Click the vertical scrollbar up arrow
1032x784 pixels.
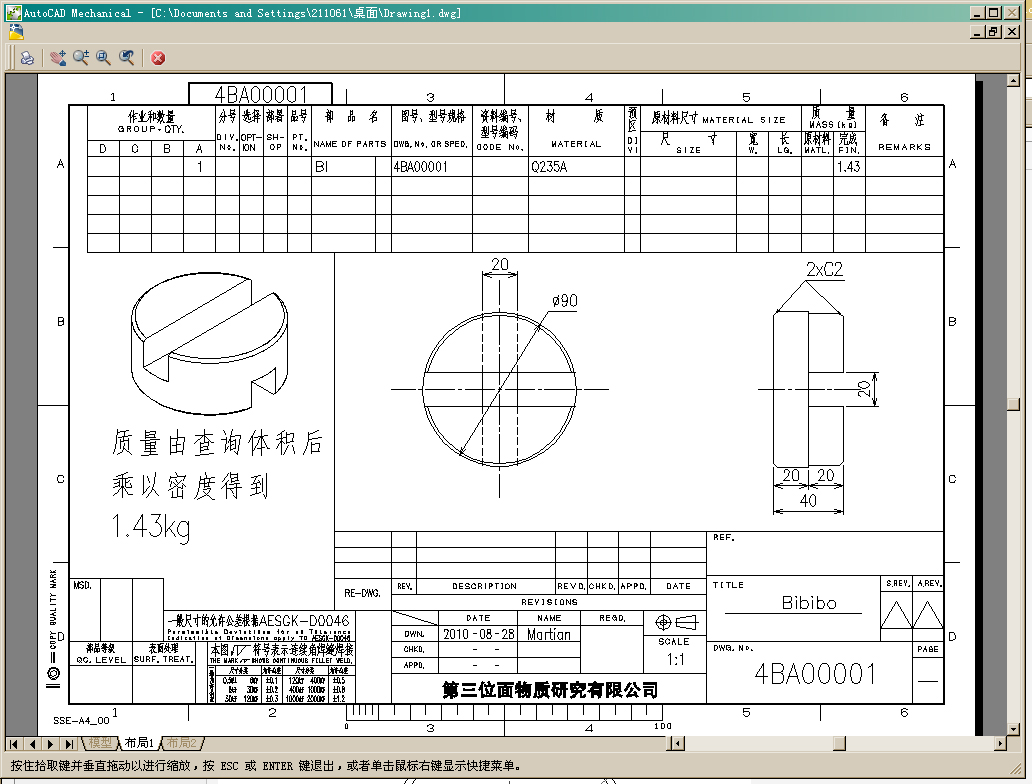click(1014, 80)
